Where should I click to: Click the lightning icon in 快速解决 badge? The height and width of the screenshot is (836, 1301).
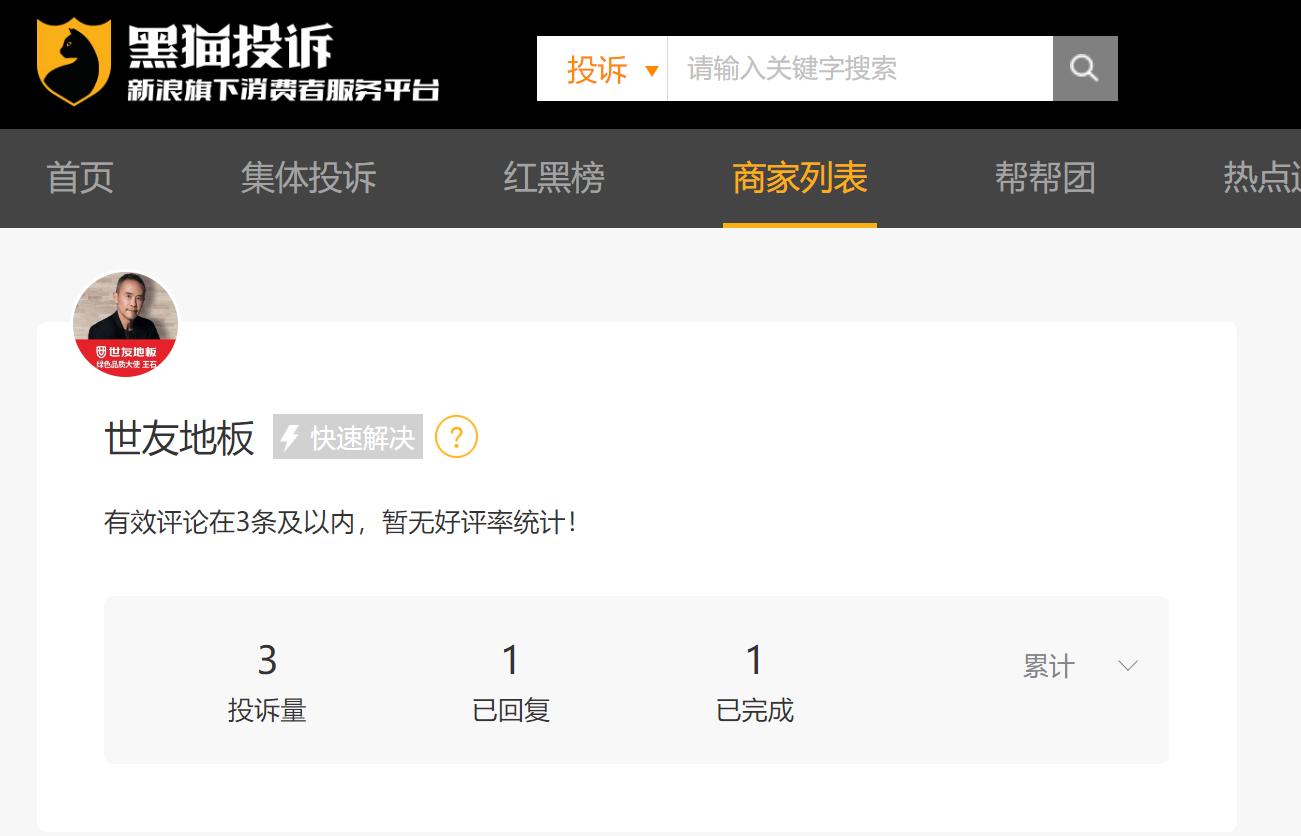point(291,436)
